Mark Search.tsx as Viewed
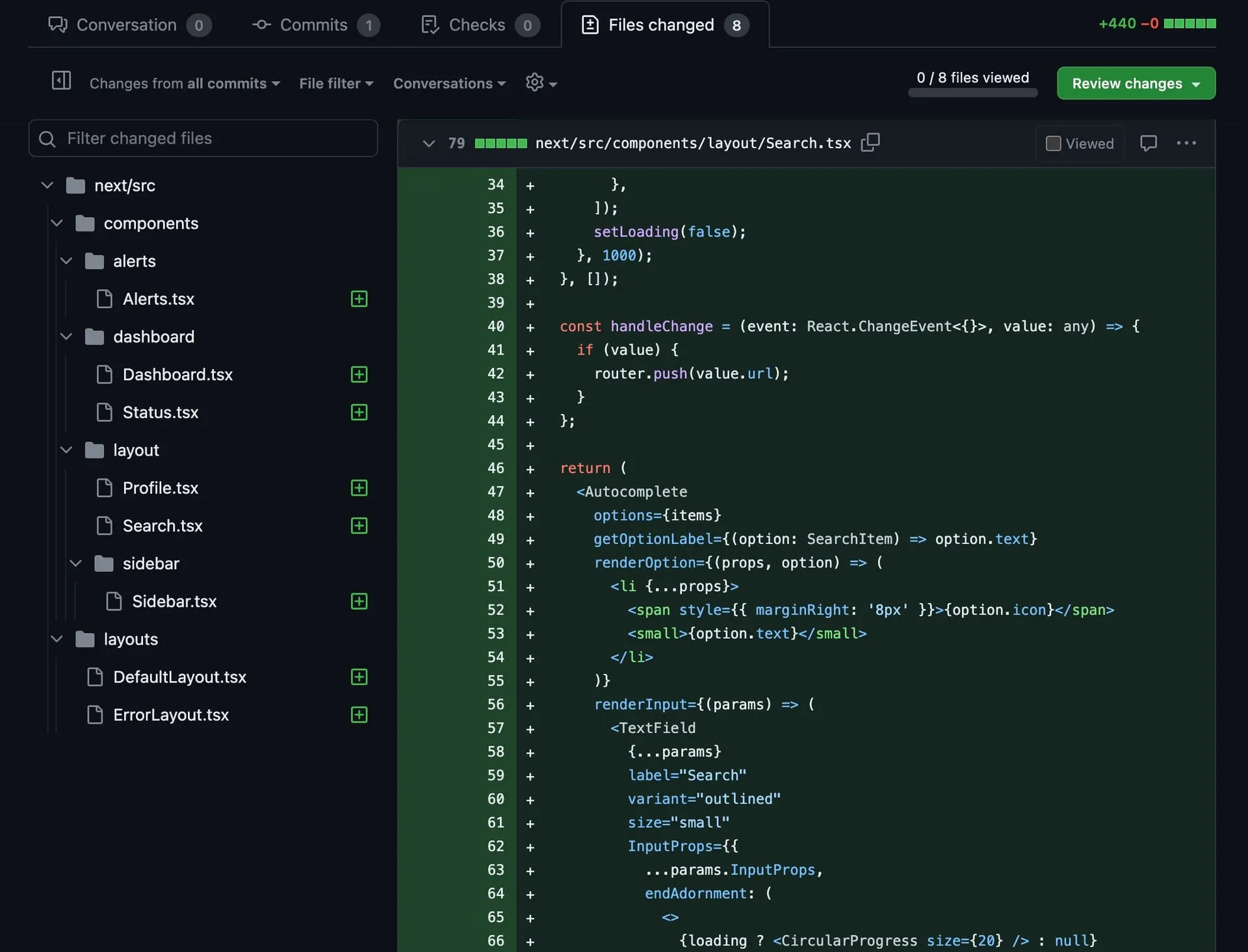 1079,143
